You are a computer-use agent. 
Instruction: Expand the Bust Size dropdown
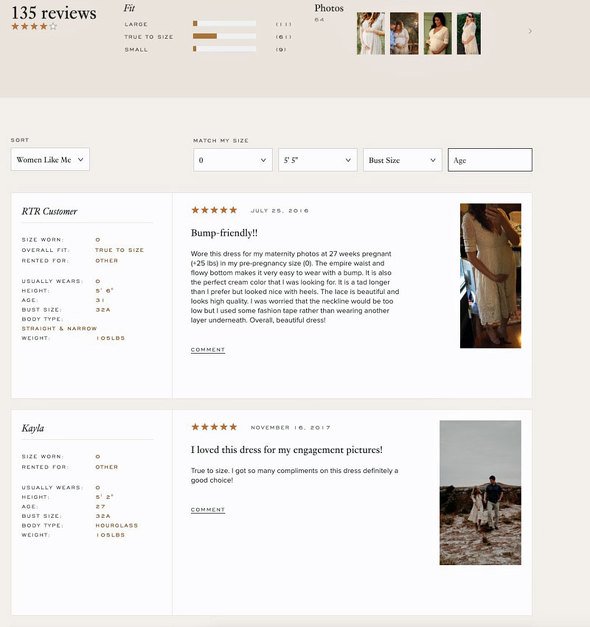pos(402,160)
